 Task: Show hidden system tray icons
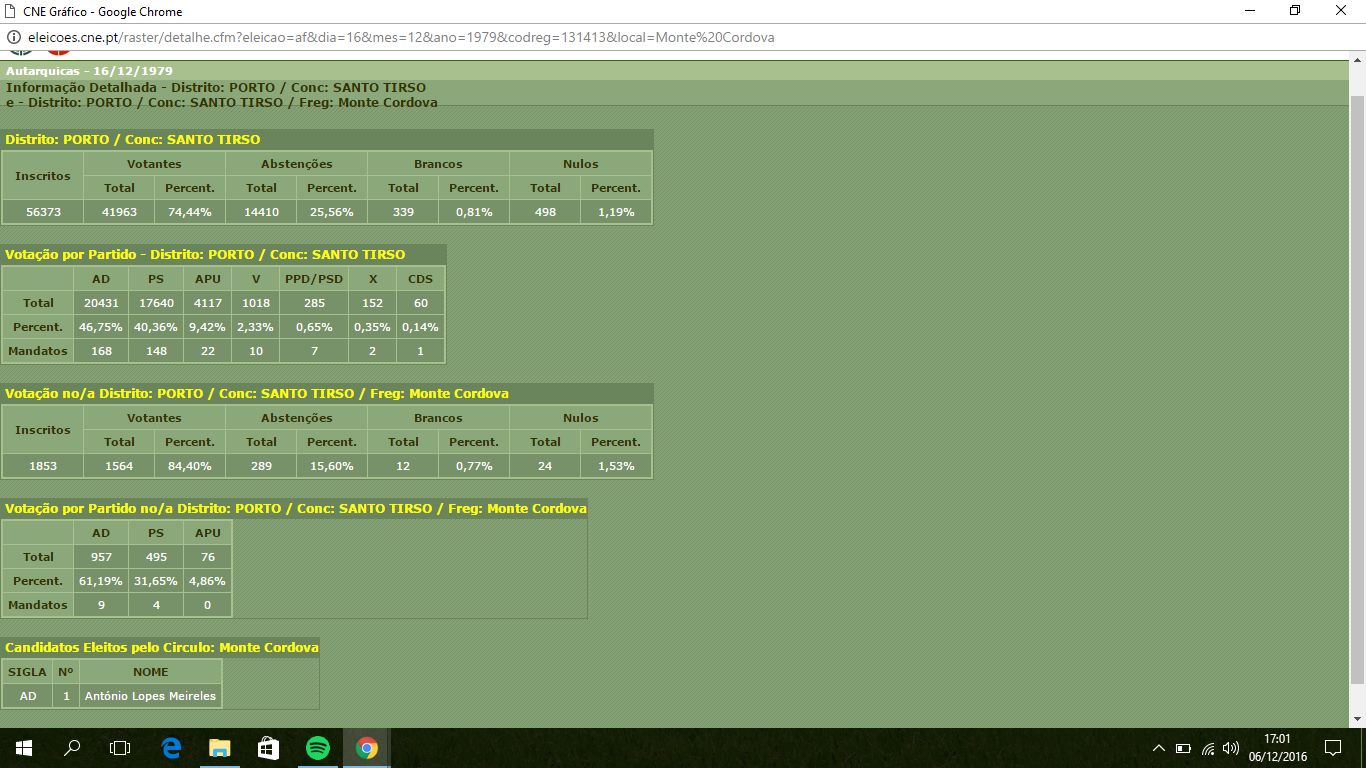point(1159,748)
